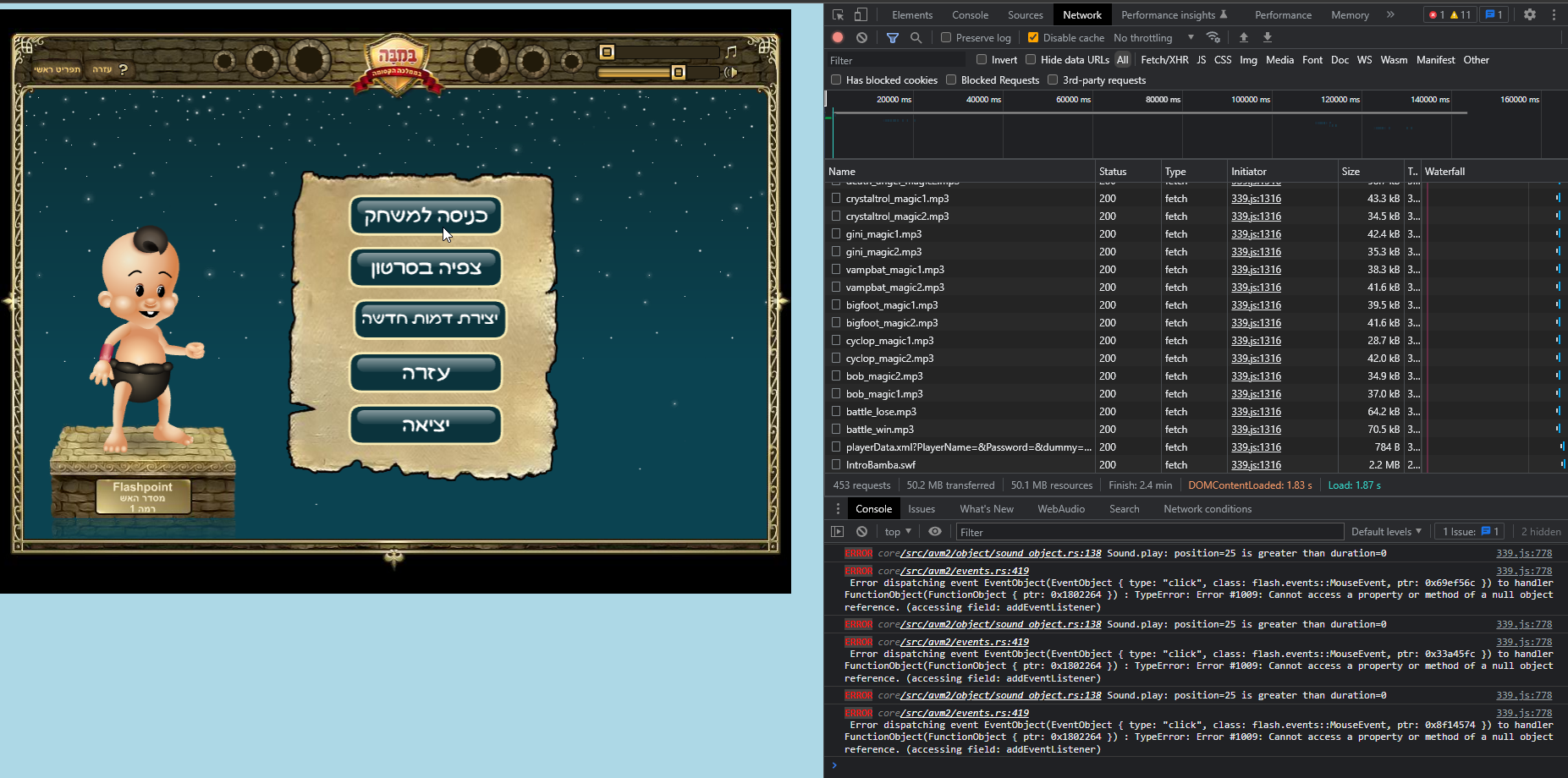
Task: Check the Hide data URLs option
Action: [x=1031, y=59]
